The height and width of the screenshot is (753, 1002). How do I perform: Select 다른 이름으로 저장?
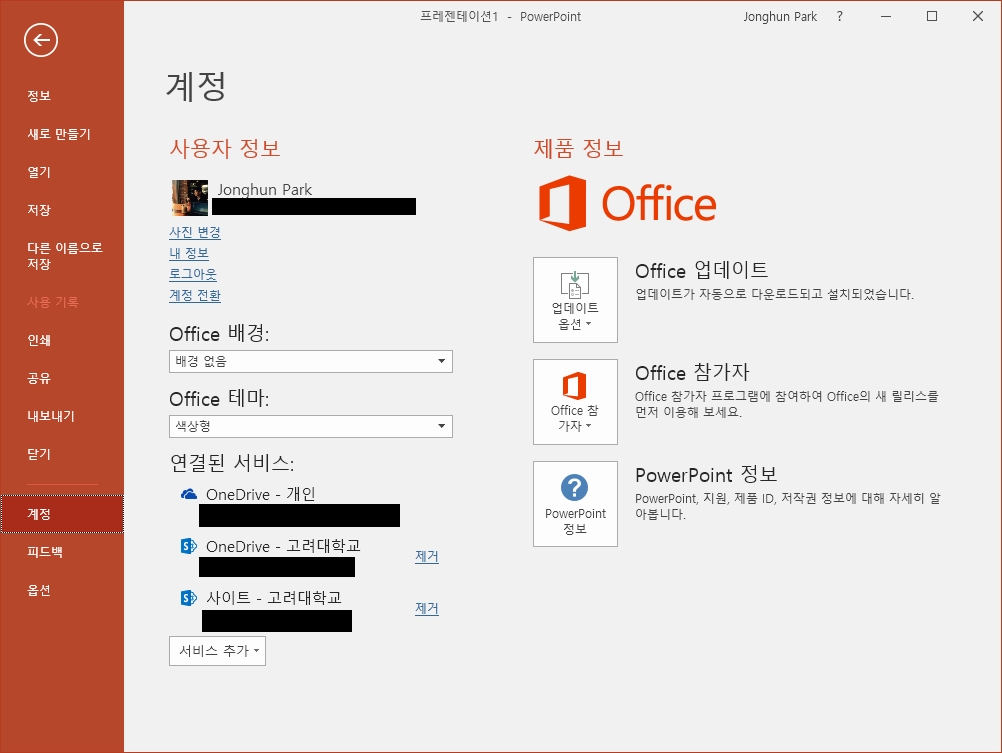point(65,256)
